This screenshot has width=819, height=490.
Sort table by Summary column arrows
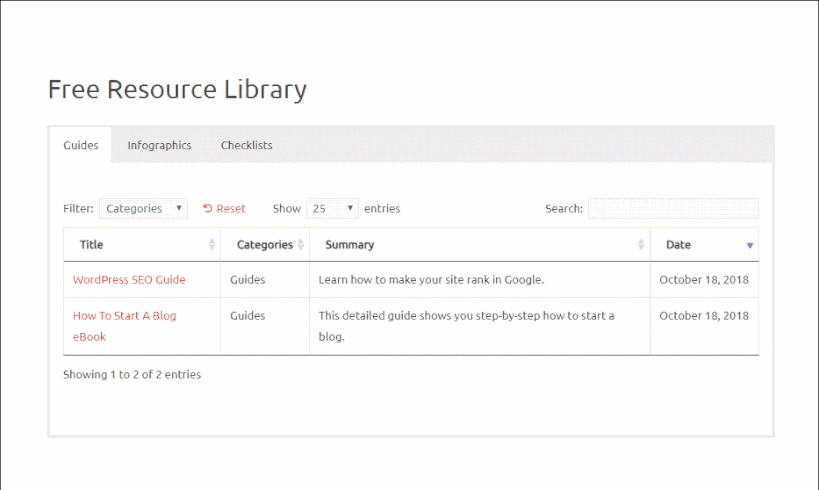point(641,244)
